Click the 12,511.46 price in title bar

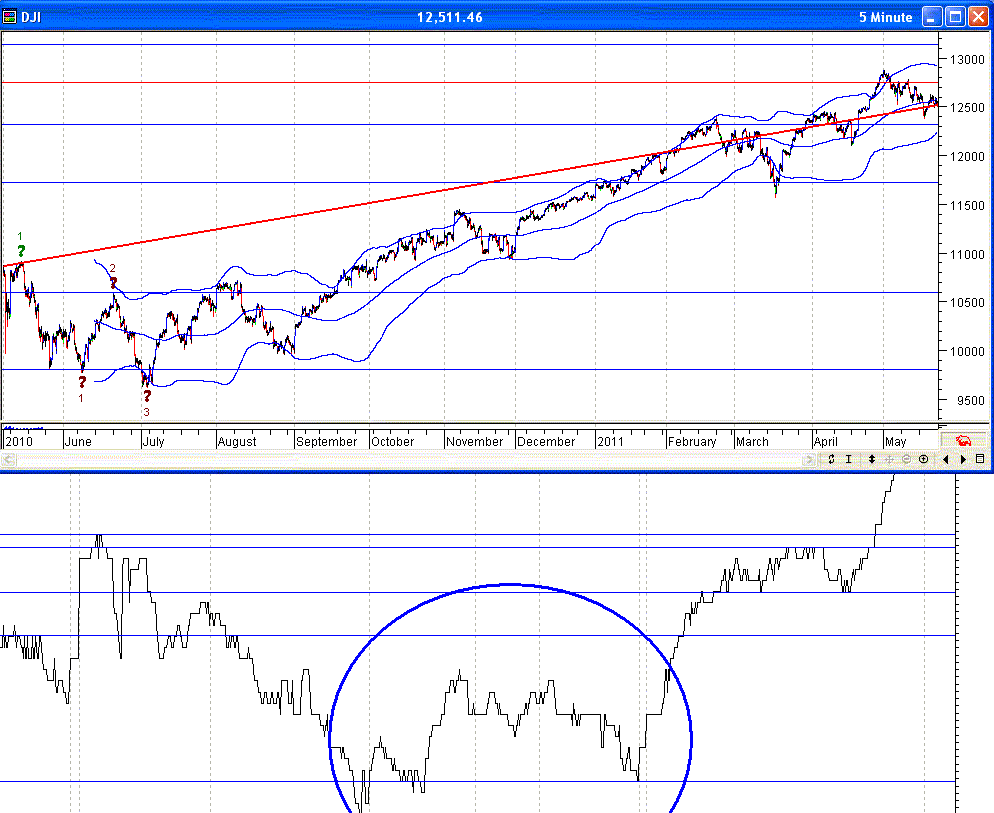pos(449,17)
